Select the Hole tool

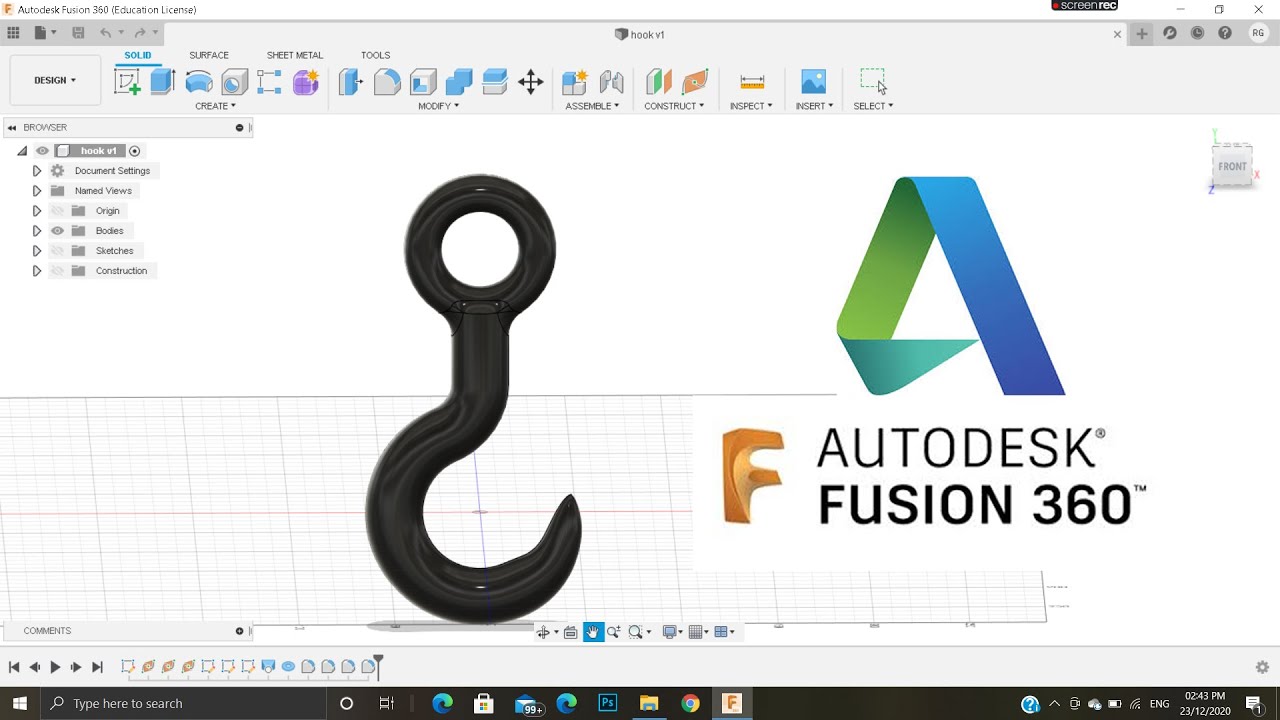pyautogui.click(x=235, y=82)
